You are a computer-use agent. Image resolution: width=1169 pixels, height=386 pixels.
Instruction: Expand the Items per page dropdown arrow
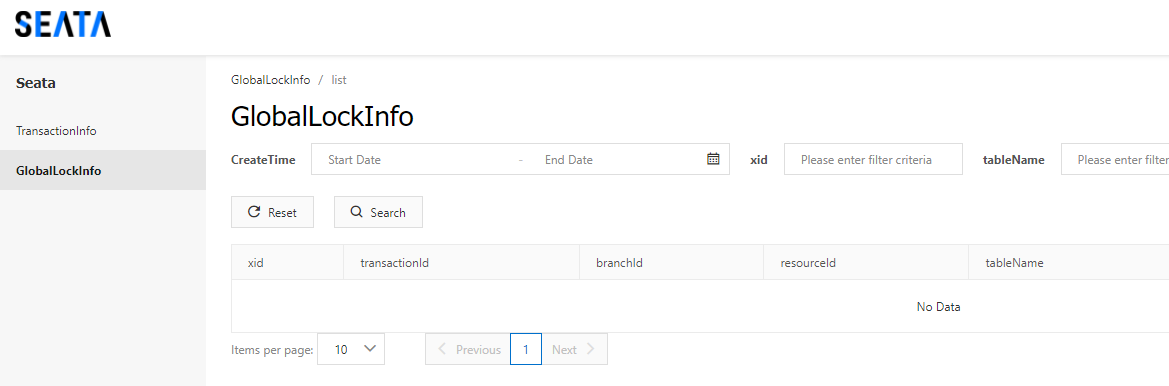pyautogui.click(x=369, y=348)
